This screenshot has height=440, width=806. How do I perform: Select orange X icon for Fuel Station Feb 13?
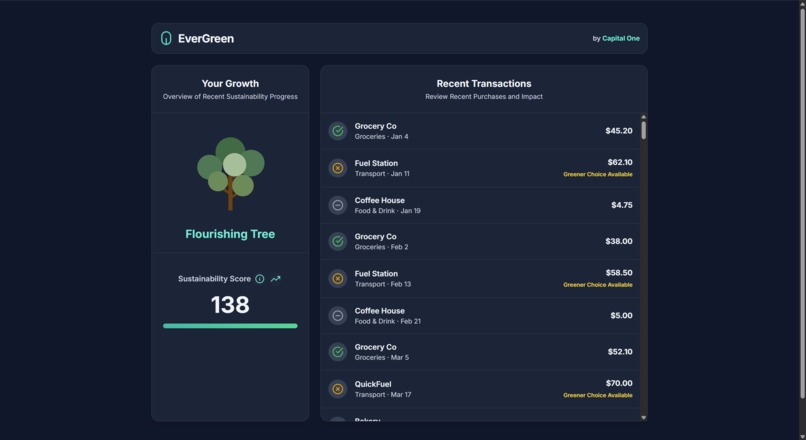coord(338,279)
